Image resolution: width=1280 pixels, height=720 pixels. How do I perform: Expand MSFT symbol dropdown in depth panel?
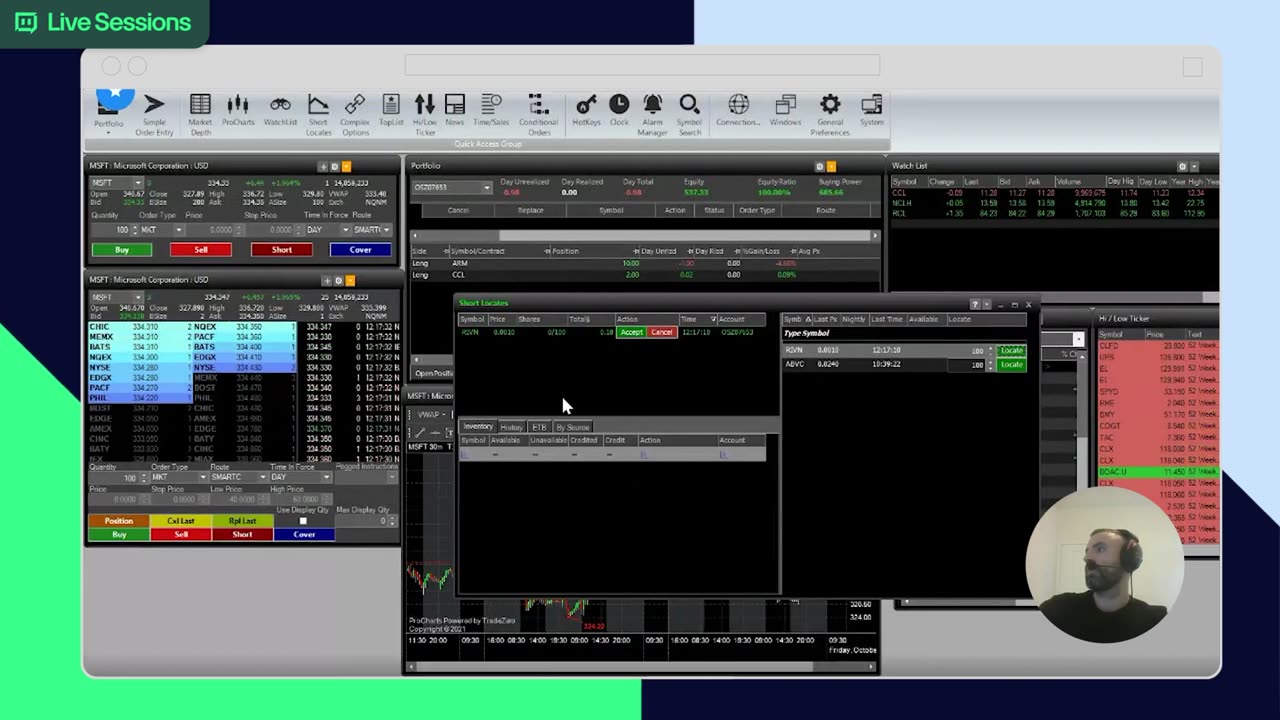137,297
